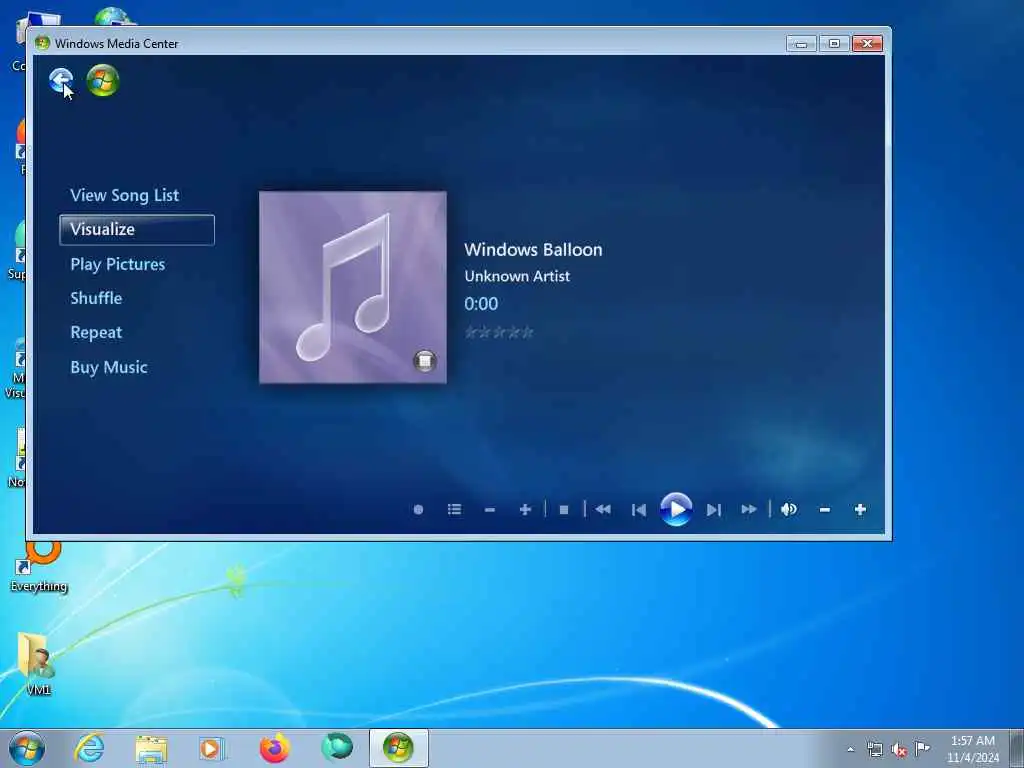Skip to the next track

click(714, 509)
